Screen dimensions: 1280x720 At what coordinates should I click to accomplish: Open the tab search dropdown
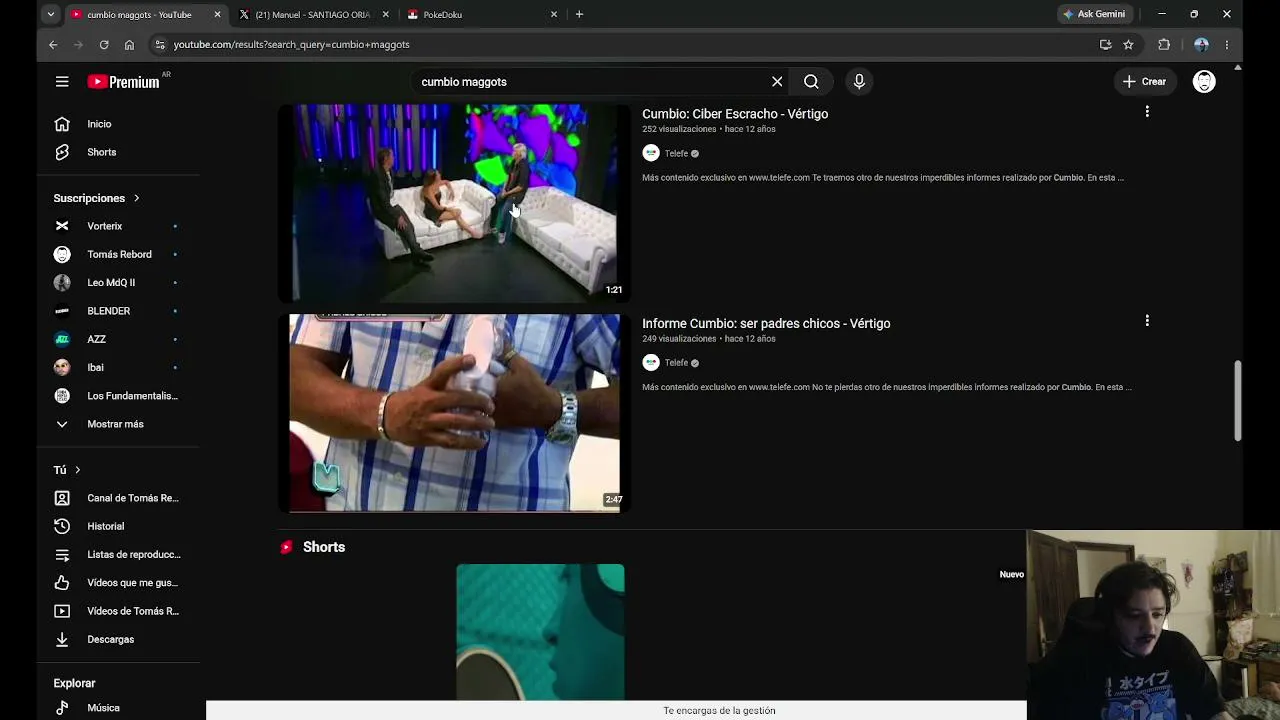coord(50,14)
